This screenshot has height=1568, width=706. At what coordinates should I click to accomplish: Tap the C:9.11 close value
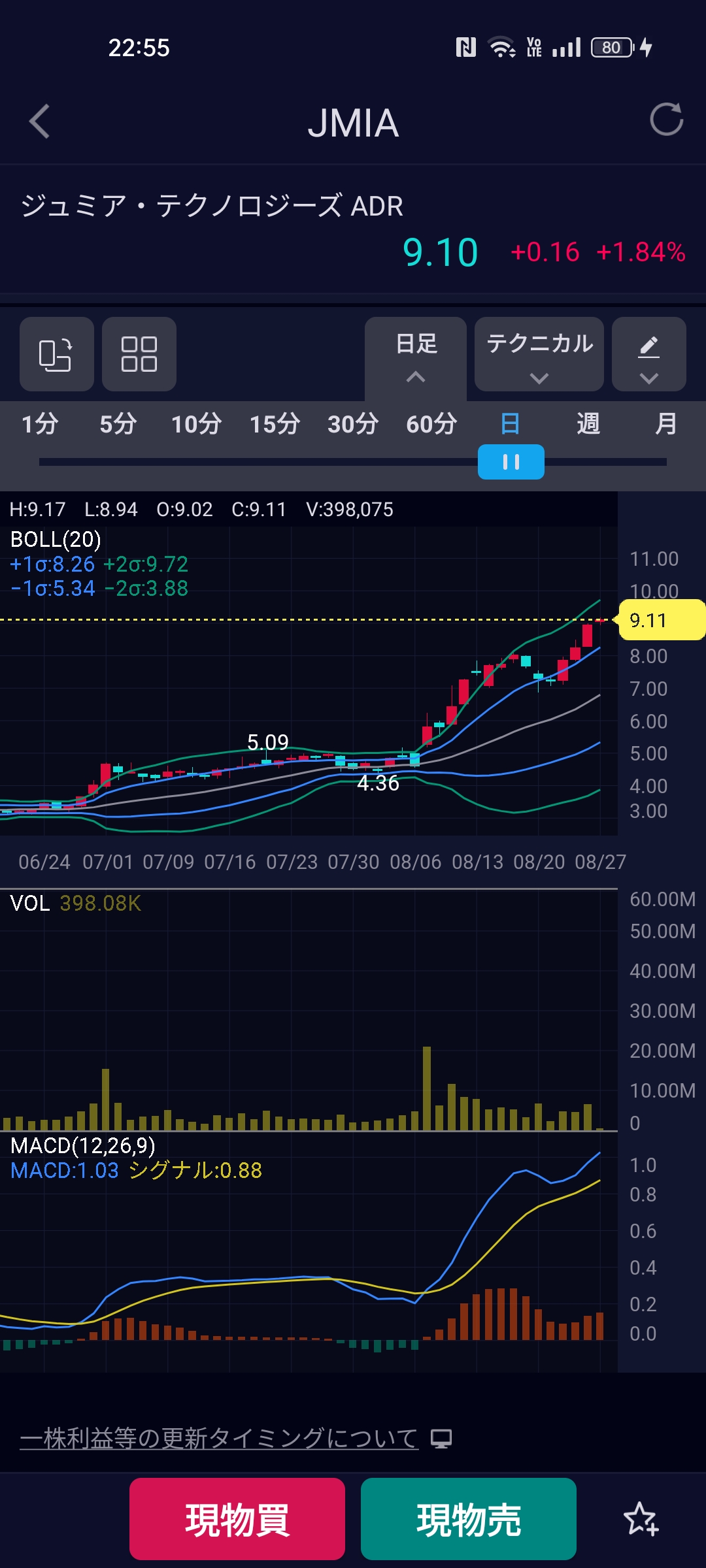coord(259,510)
